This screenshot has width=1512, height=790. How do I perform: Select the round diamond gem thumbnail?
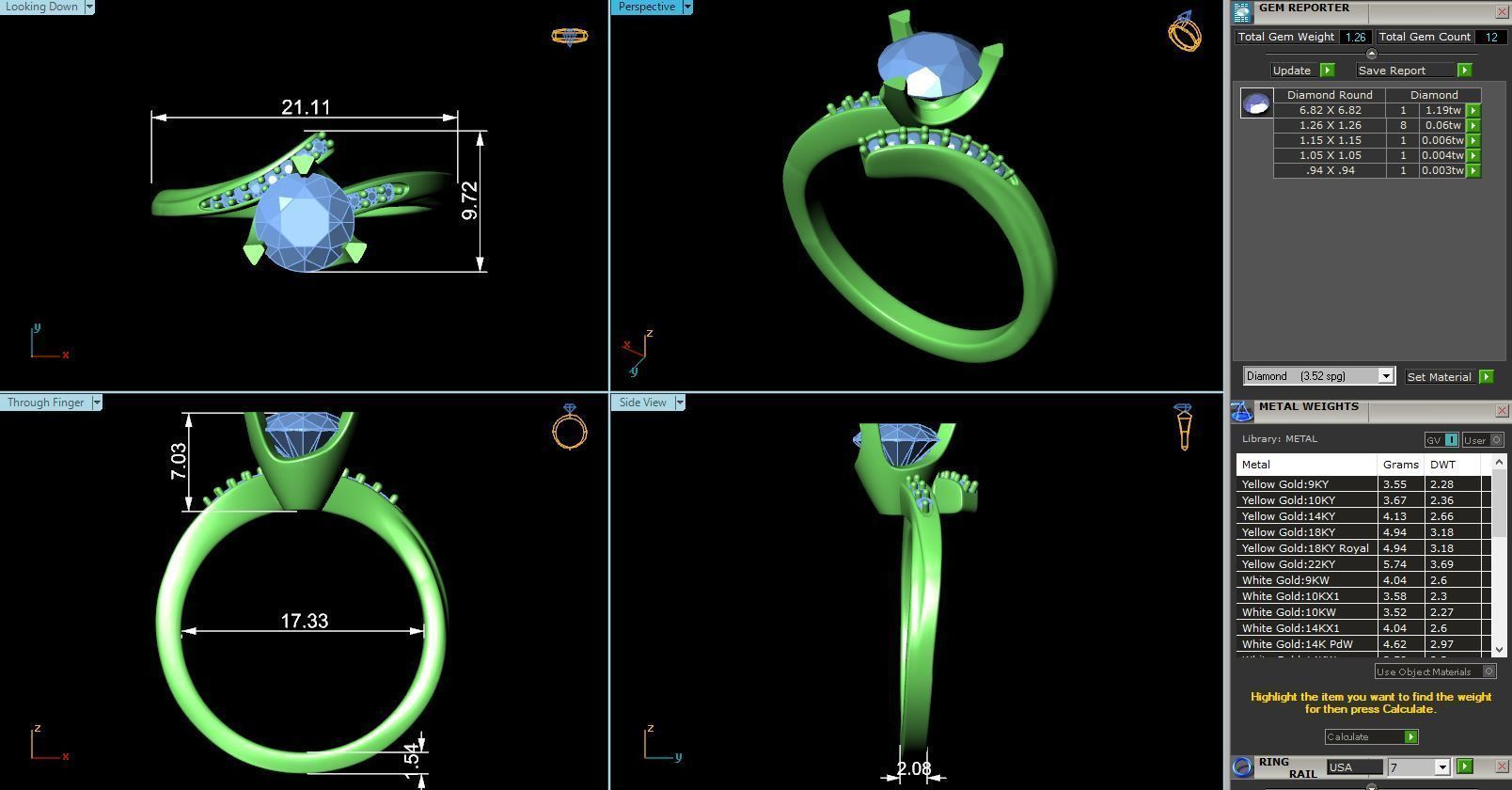(1256, 103)
